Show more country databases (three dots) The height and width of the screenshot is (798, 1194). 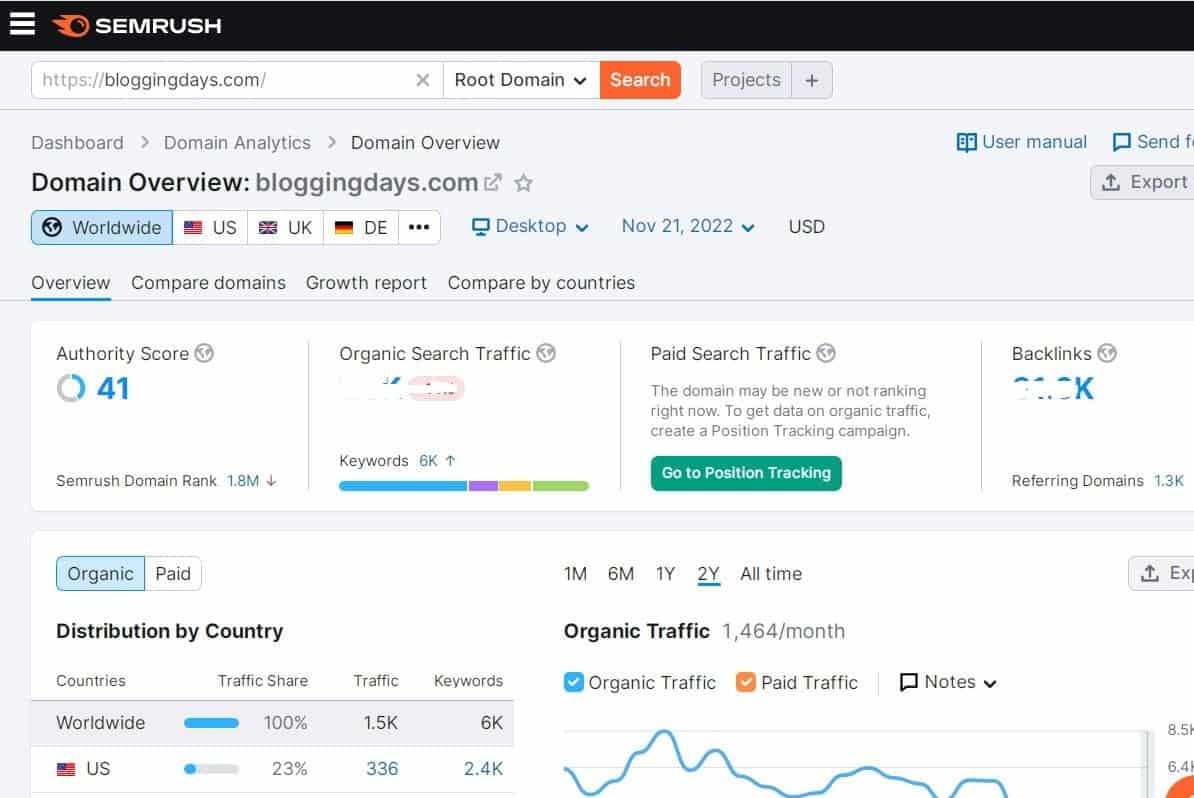[419, 227]
